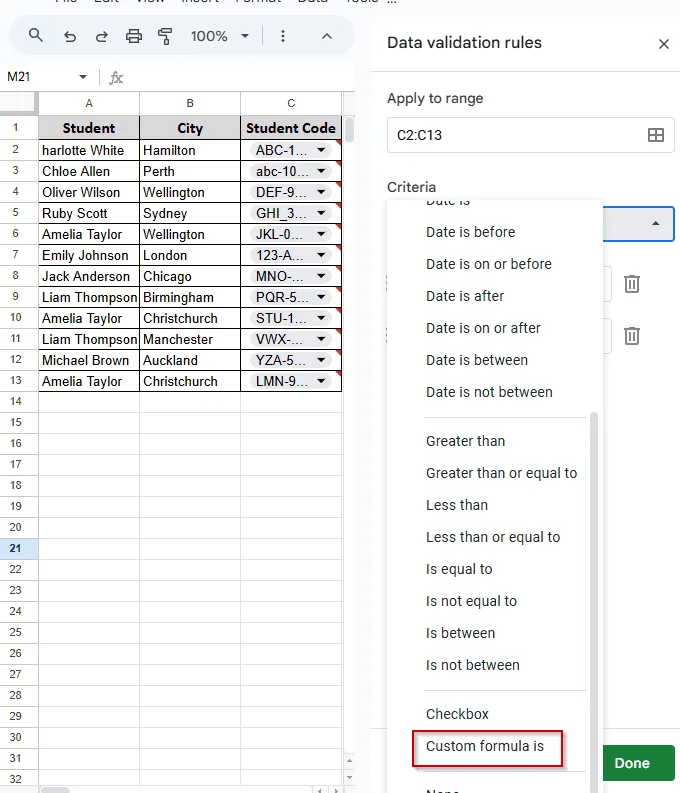Click the Student Code header cell
This screenshot has width=680, height=793.
tap(291, 128)
